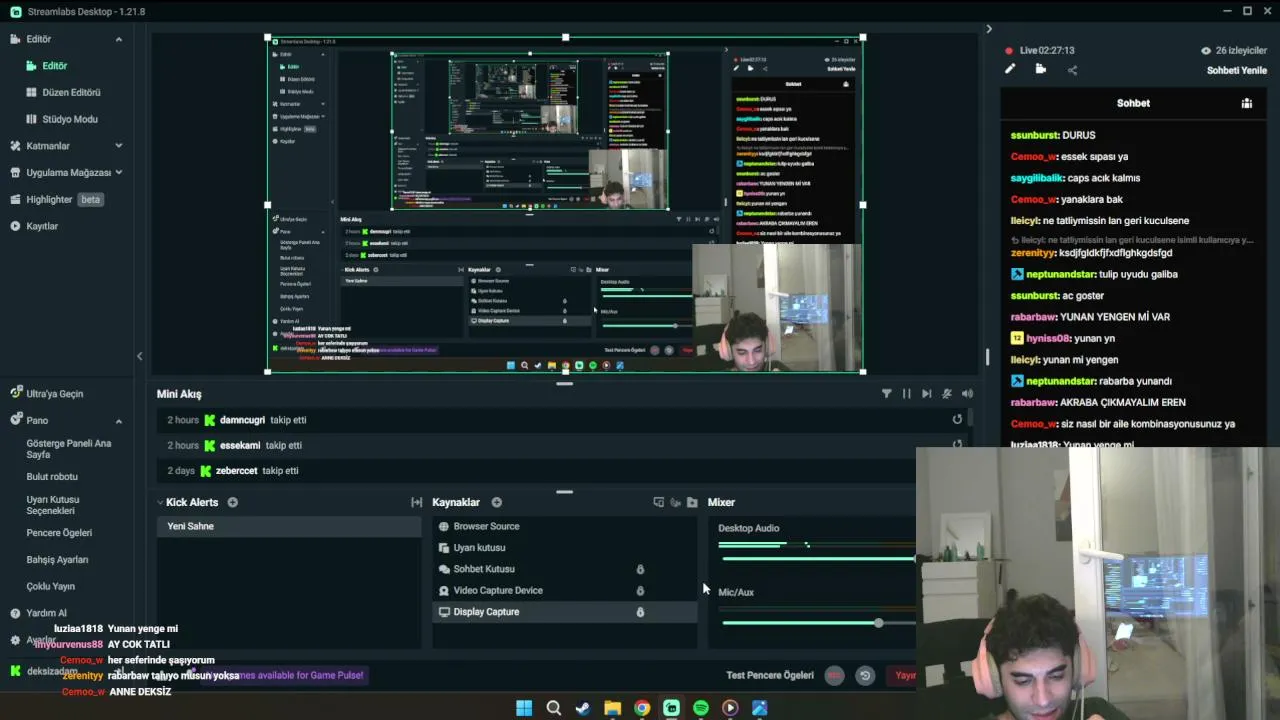Select the zeberccet takip etti event
This screenshot has height=720, width=1280.
pos(564,471)
